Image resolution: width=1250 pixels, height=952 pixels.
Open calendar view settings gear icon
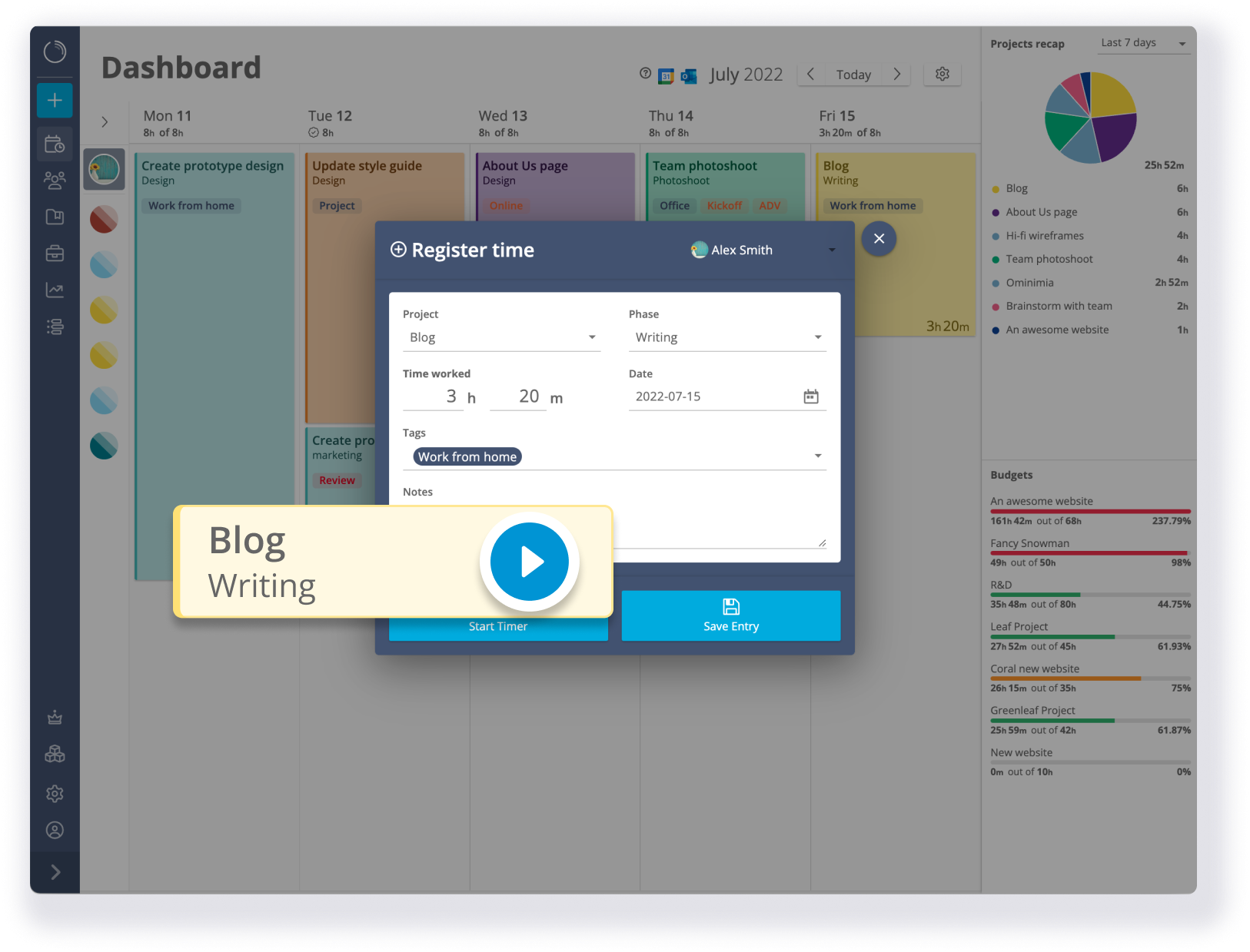tap(942, 74)
